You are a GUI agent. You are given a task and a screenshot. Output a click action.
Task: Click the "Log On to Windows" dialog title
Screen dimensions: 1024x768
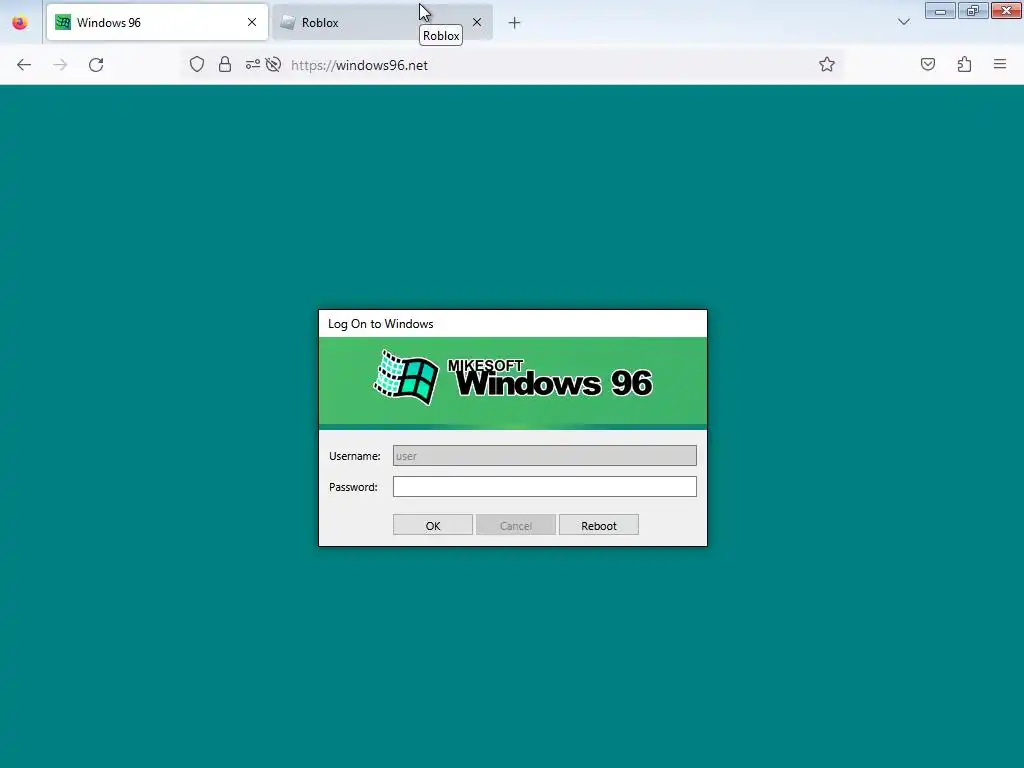point(381,324)
